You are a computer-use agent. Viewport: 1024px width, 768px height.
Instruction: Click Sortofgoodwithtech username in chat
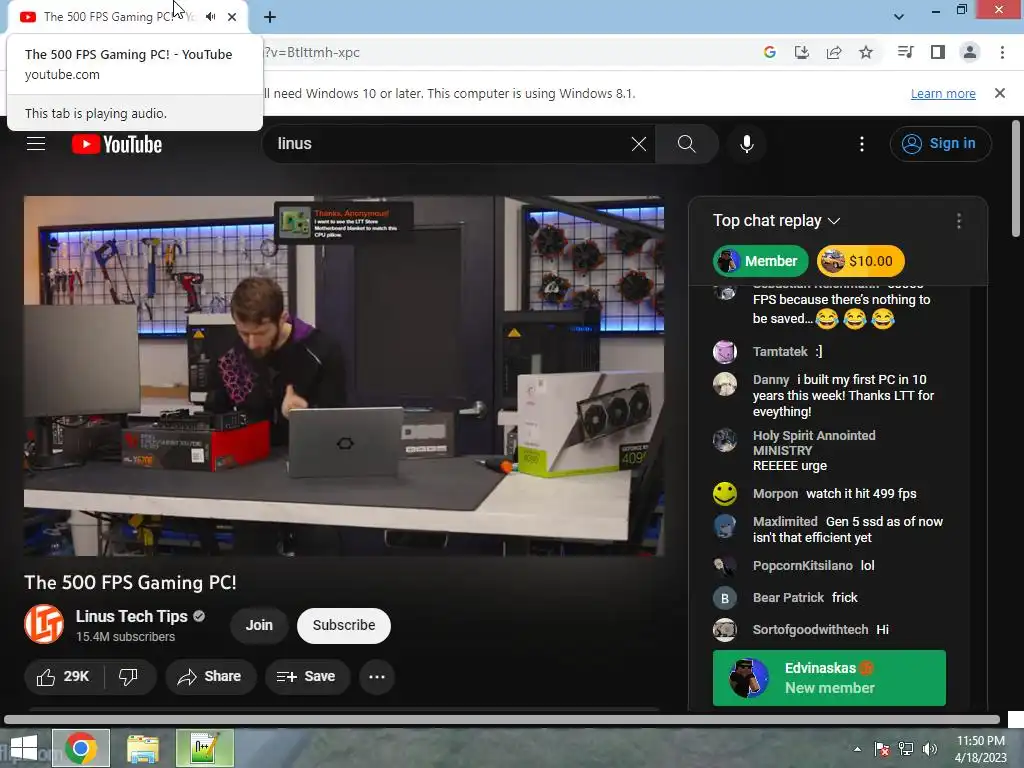pyautogui.click(x=810, y=630)
